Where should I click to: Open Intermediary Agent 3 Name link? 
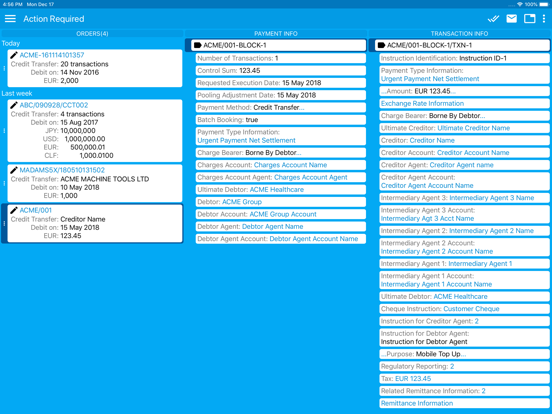492,198
